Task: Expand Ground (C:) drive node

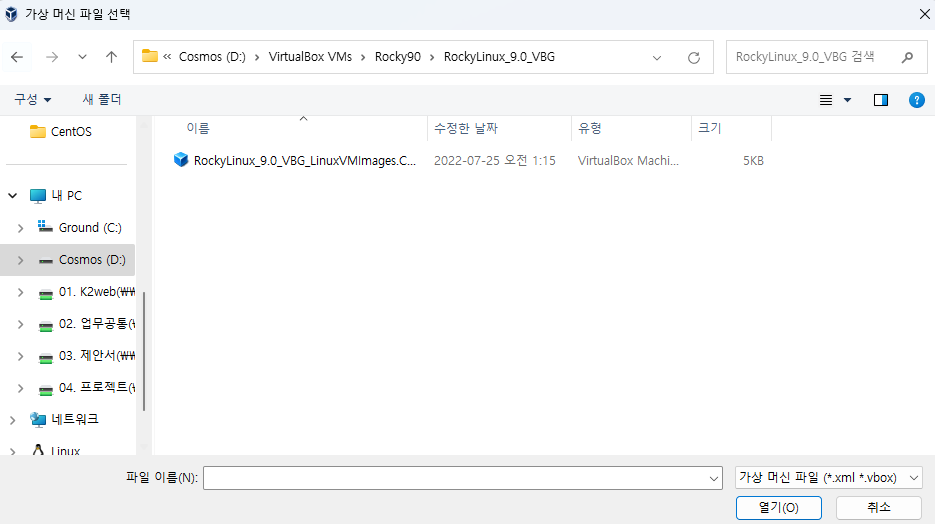Action: 20,228
